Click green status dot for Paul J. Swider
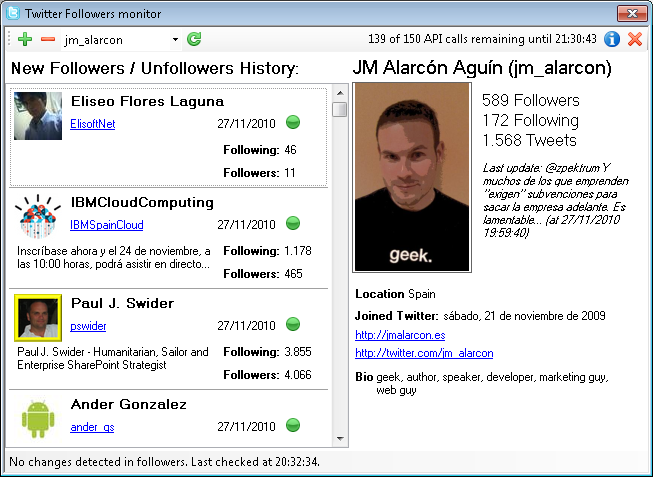 point(293,324)
